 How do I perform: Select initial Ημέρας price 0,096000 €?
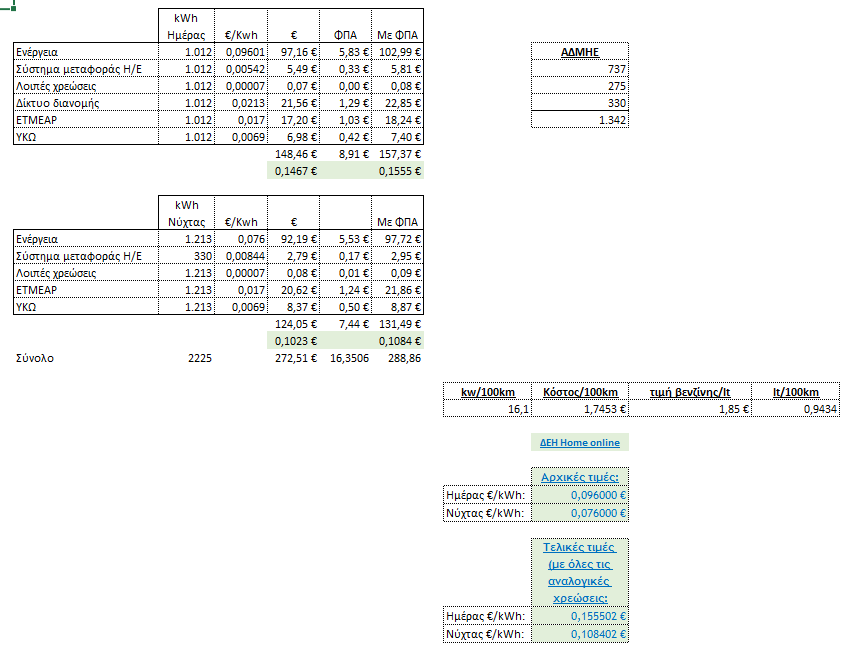[x=580, y=495]
